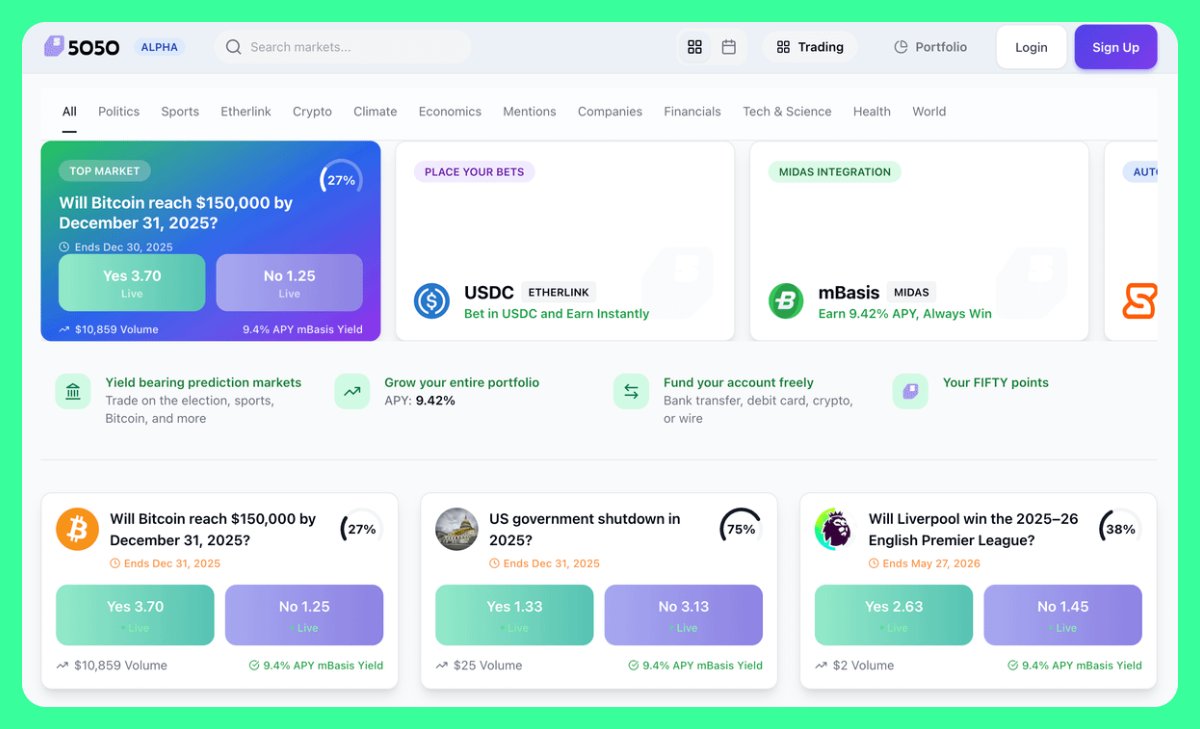
Task: Select the Sports tab
Action: [180, 112]
